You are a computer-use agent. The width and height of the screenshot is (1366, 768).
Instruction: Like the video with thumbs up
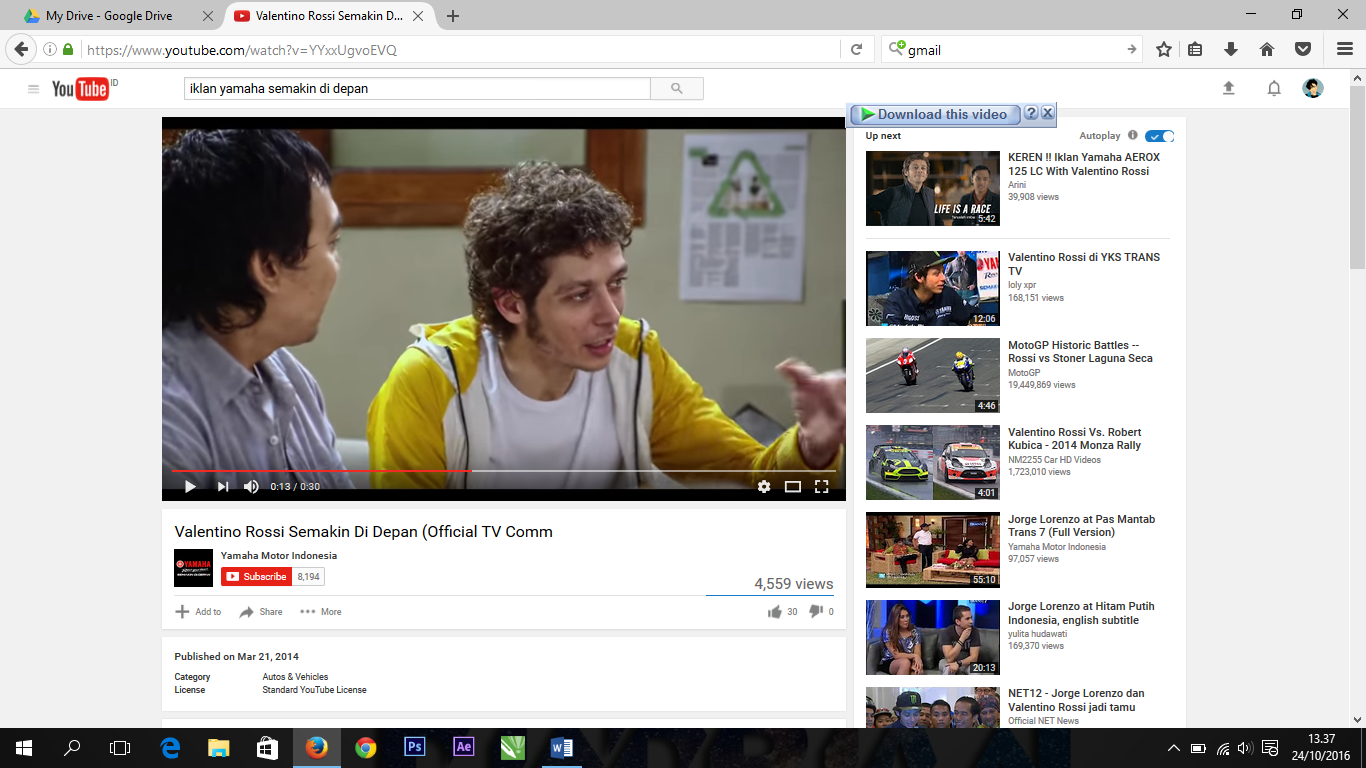(775, 611)
